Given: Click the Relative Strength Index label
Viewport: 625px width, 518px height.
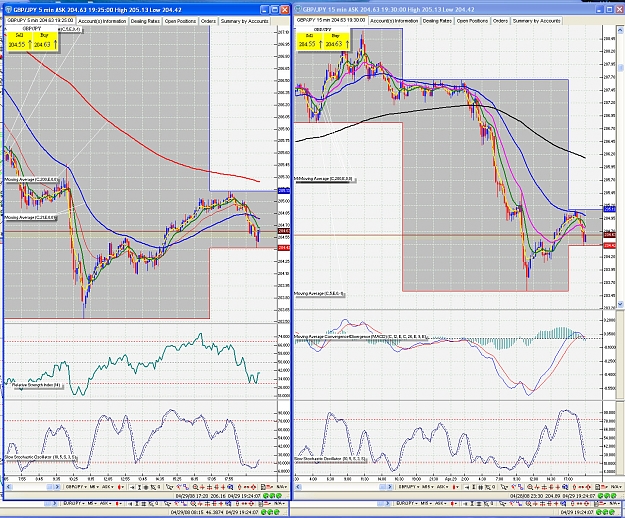Looking at the screenshot, I should [36, 385].
